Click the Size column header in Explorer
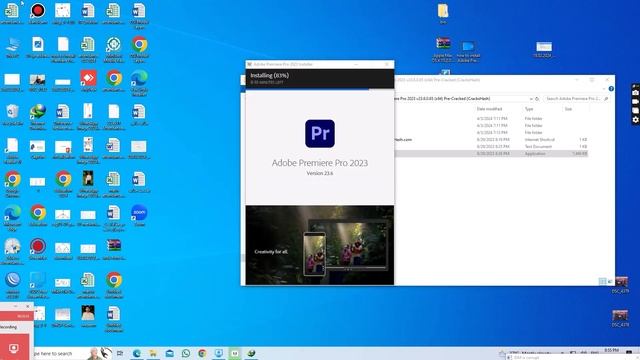Image resolution: width=640 pixels, height=360 pixels. (x=568, y=109)
